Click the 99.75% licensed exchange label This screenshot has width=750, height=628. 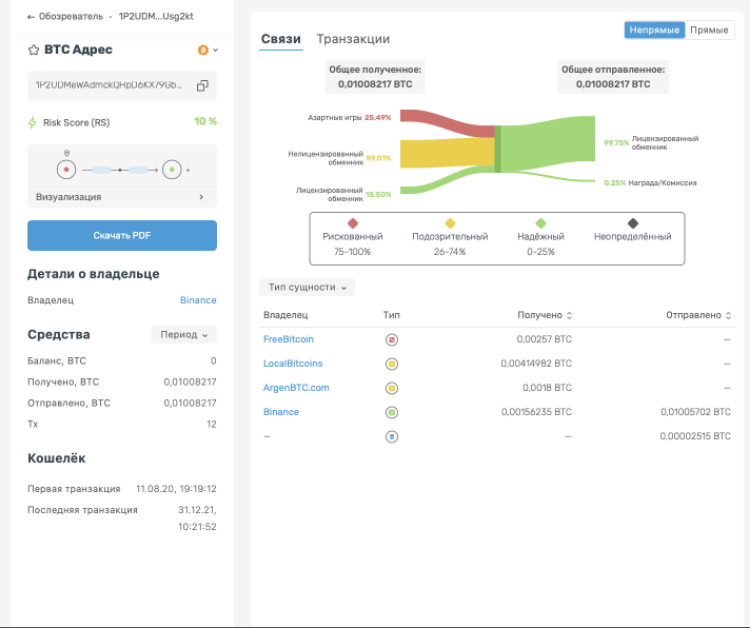[x=616, y=143]
